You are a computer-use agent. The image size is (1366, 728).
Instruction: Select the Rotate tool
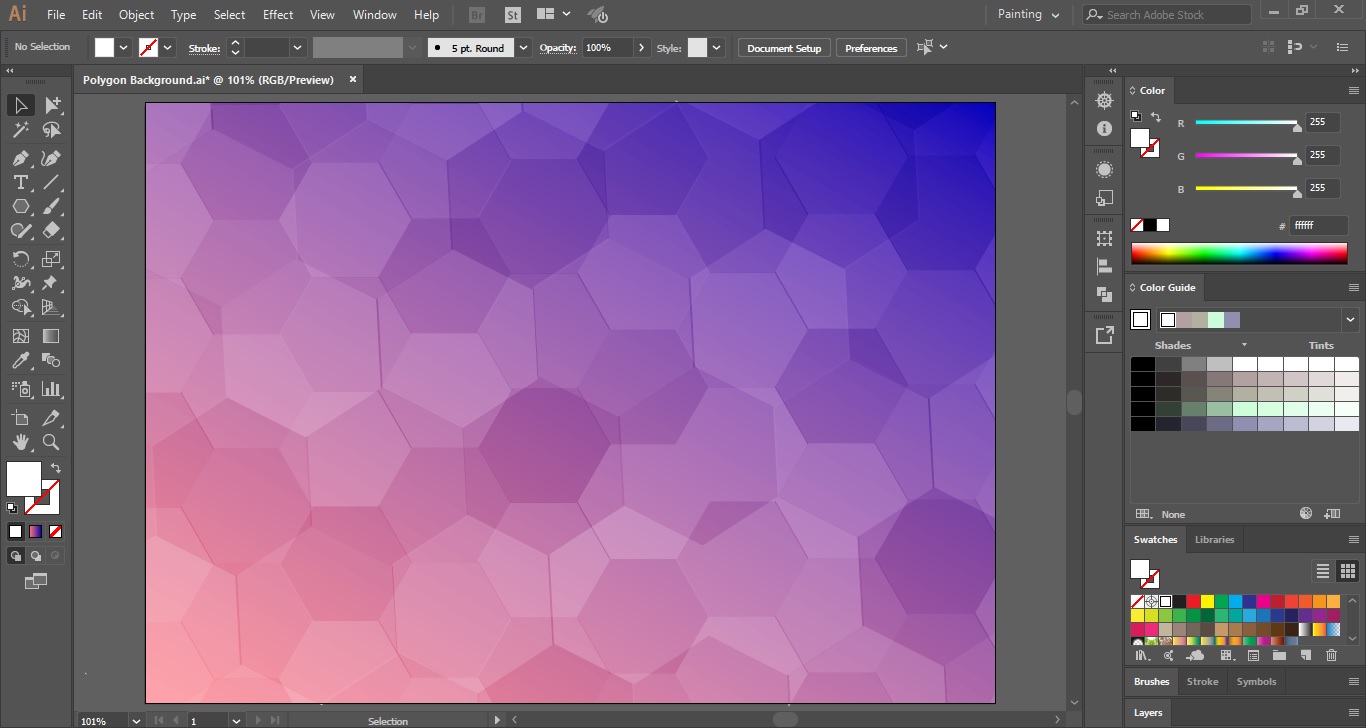(20, 258)
